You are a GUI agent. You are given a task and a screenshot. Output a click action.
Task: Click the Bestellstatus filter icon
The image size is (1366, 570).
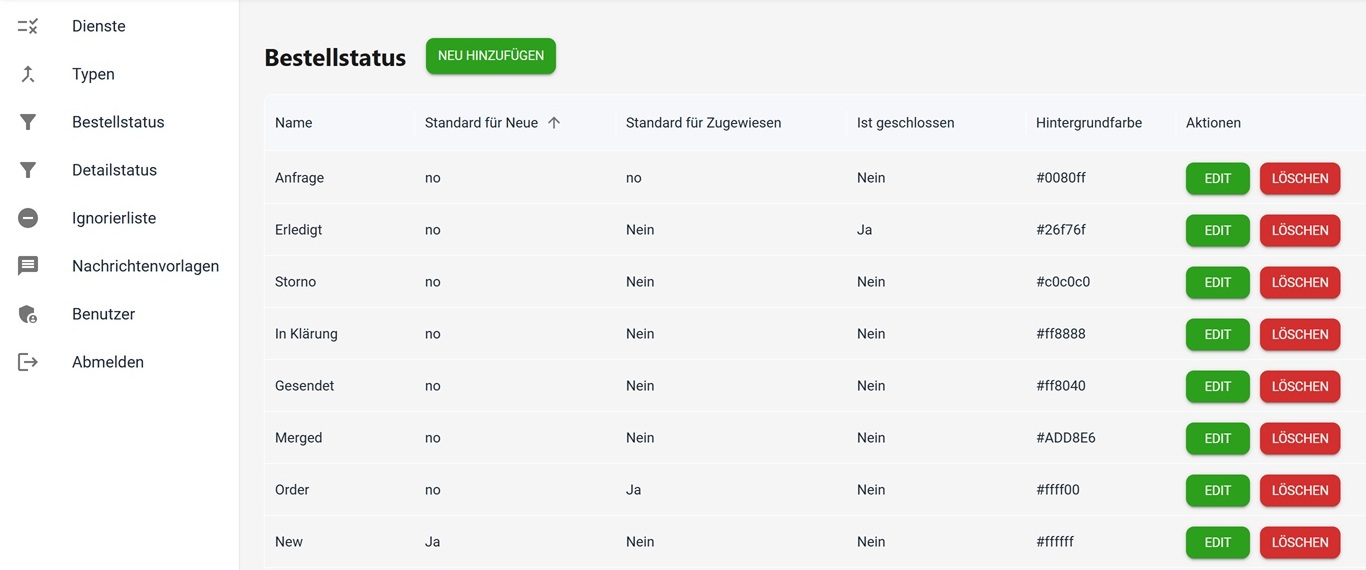(28, 122)
